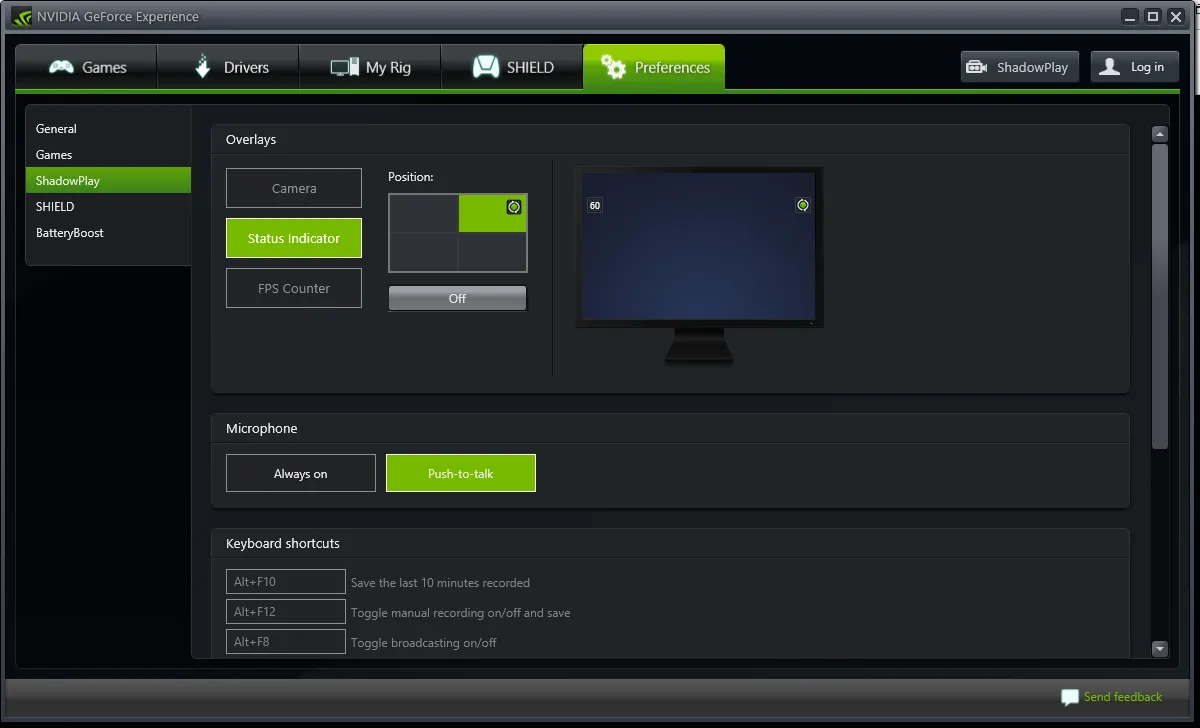The image size is (1200, 728).
Task: Go to the SHIELD tab
Action: click(512, 67)
